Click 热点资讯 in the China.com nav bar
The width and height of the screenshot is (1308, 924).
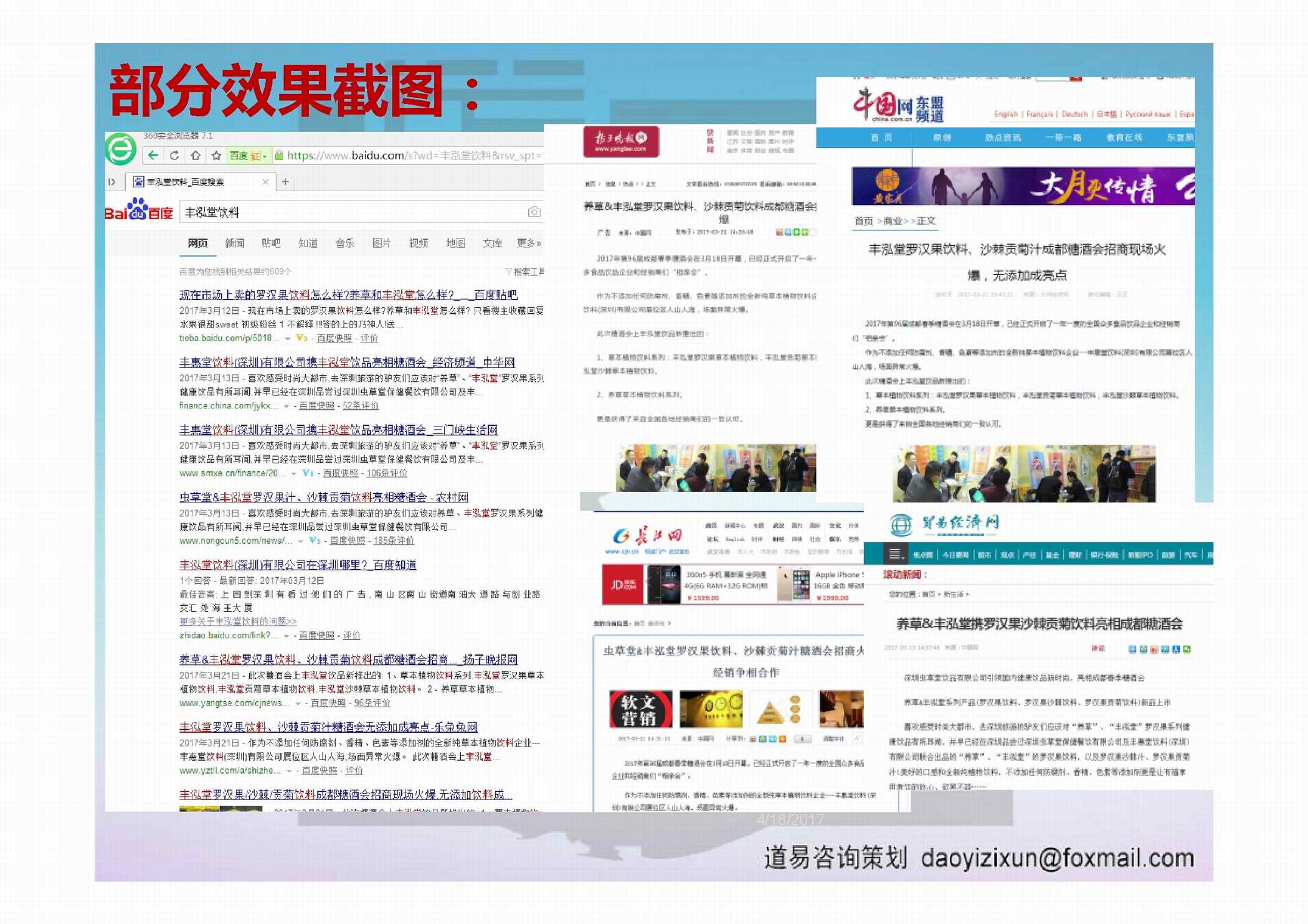[x=1003, y=138]
